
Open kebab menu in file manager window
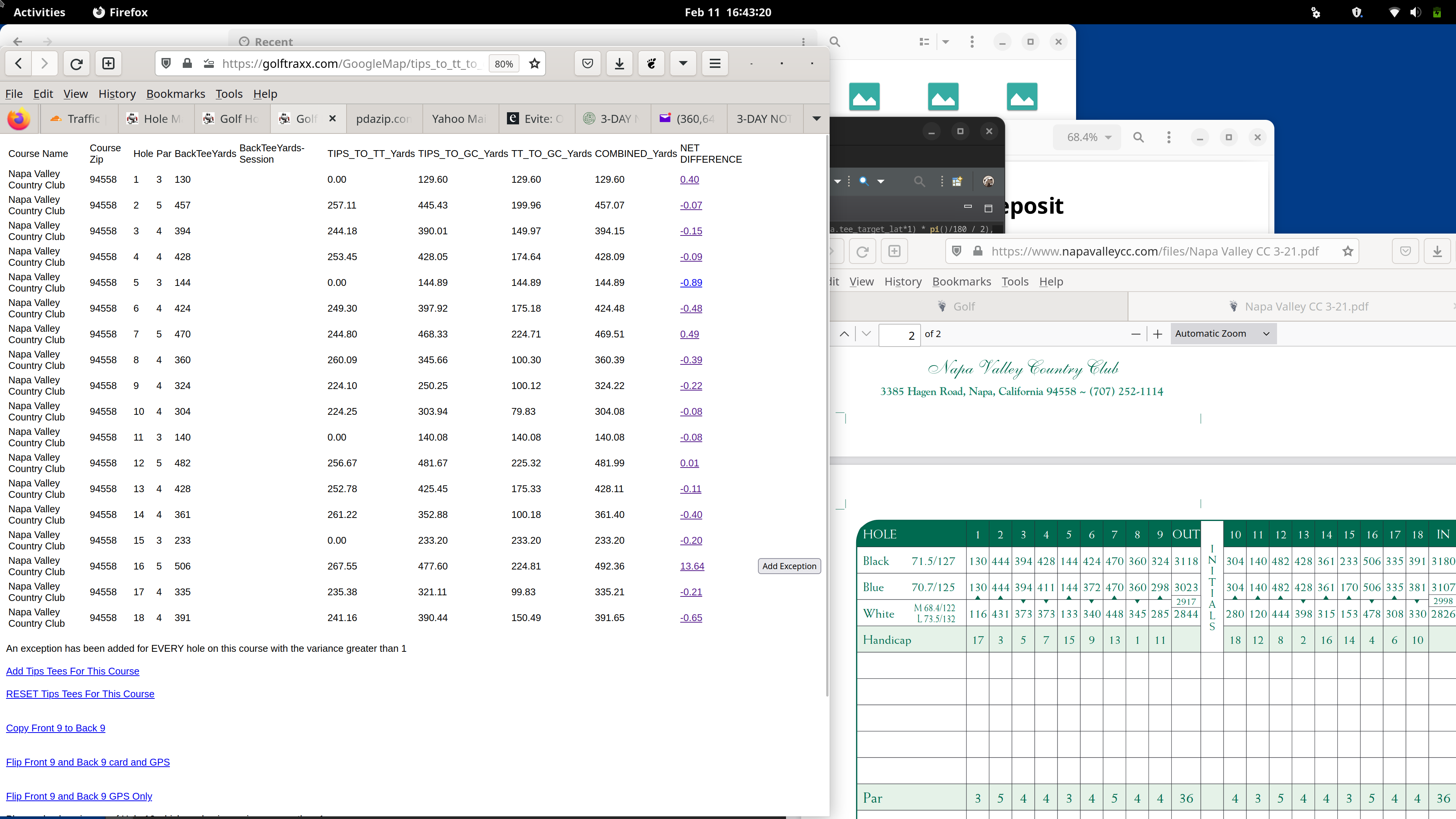(971, 42)
